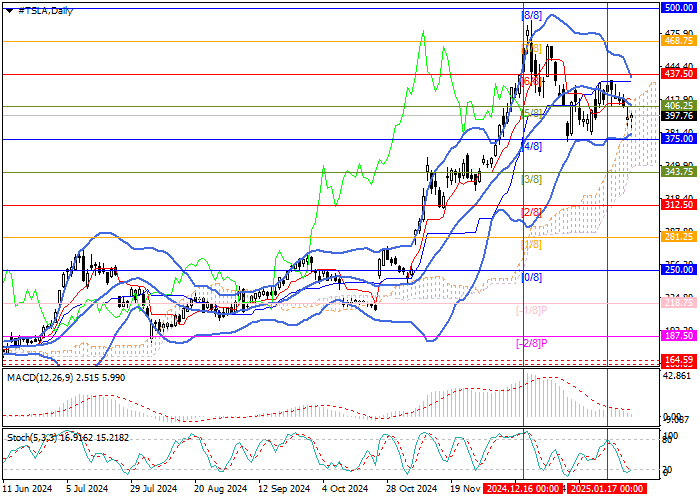Screen dimensions: 700x500
Task: Click the blue 500.00 price tag
Action: click(x=679, y=7)
